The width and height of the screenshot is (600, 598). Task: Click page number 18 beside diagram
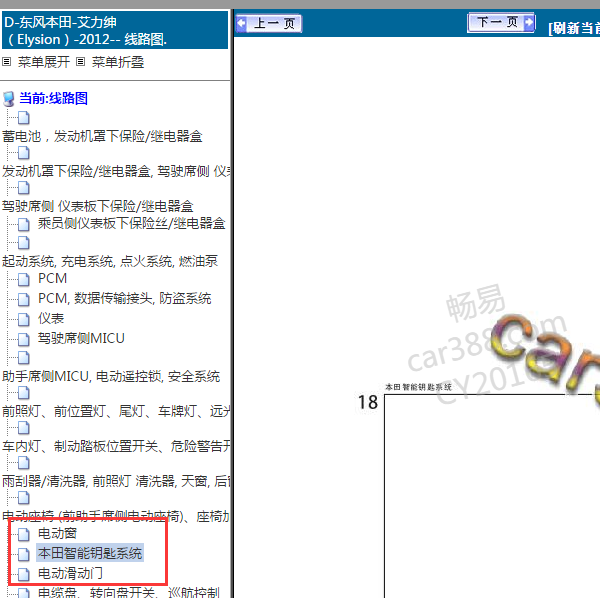pyautogui.click(x=368, y=402)
